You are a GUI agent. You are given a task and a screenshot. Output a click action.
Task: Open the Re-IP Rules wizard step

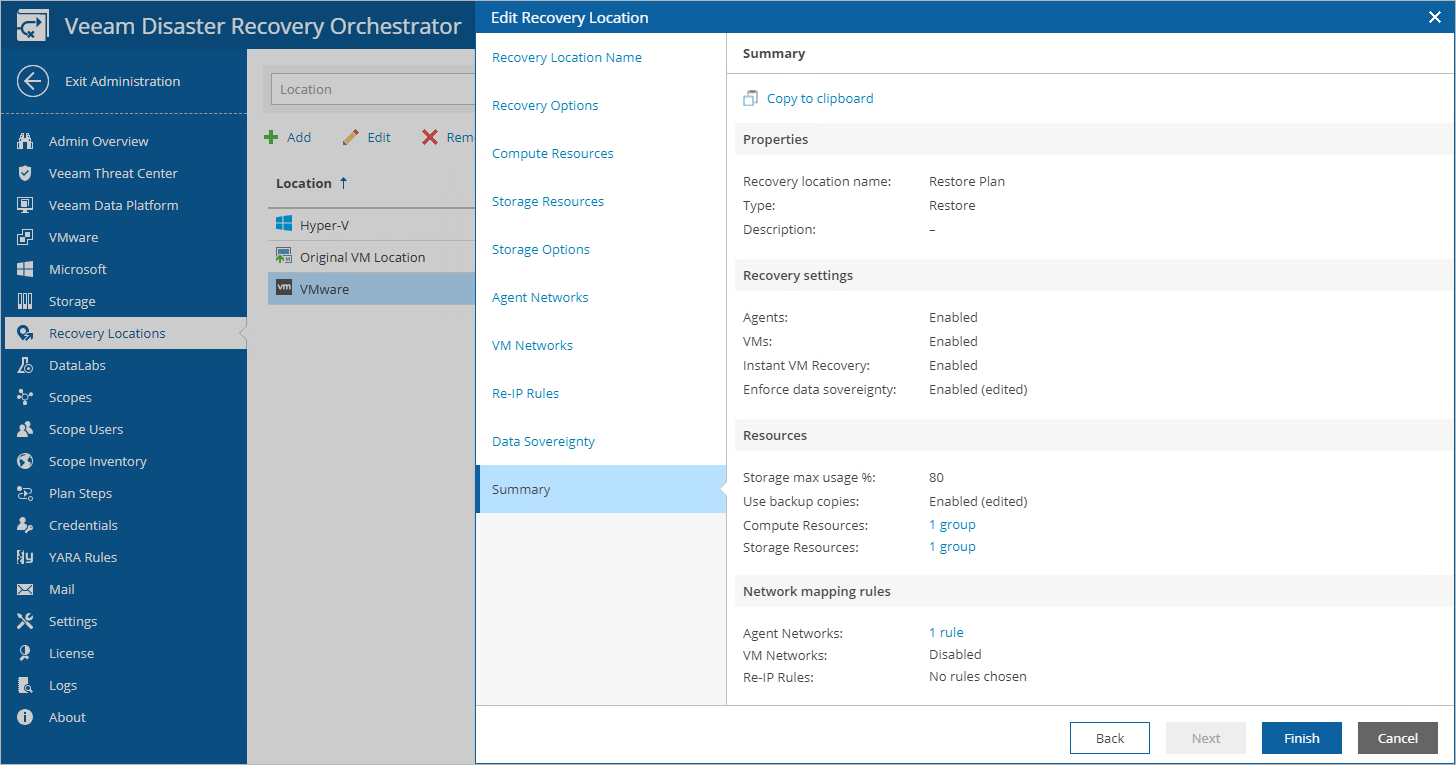(x=525, y=393)
